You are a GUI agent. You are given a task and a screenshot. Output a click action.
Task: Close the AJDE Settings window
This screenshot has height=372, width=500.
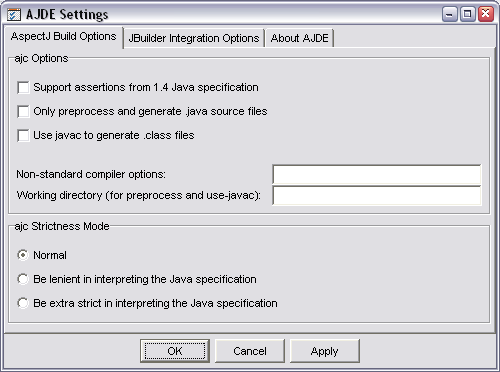tap(486, 14)
